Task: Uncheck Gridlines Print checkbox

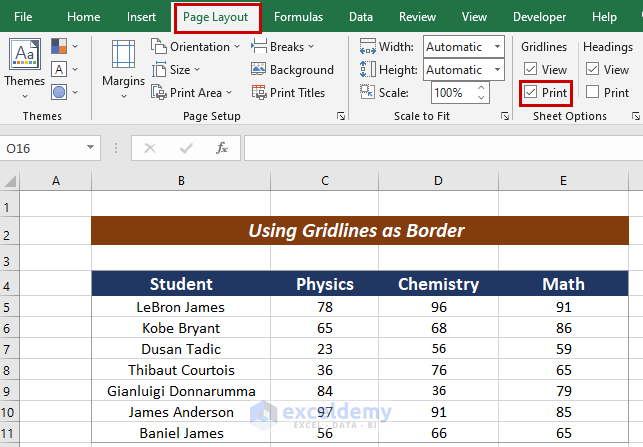Action: [x=531, y=93]
